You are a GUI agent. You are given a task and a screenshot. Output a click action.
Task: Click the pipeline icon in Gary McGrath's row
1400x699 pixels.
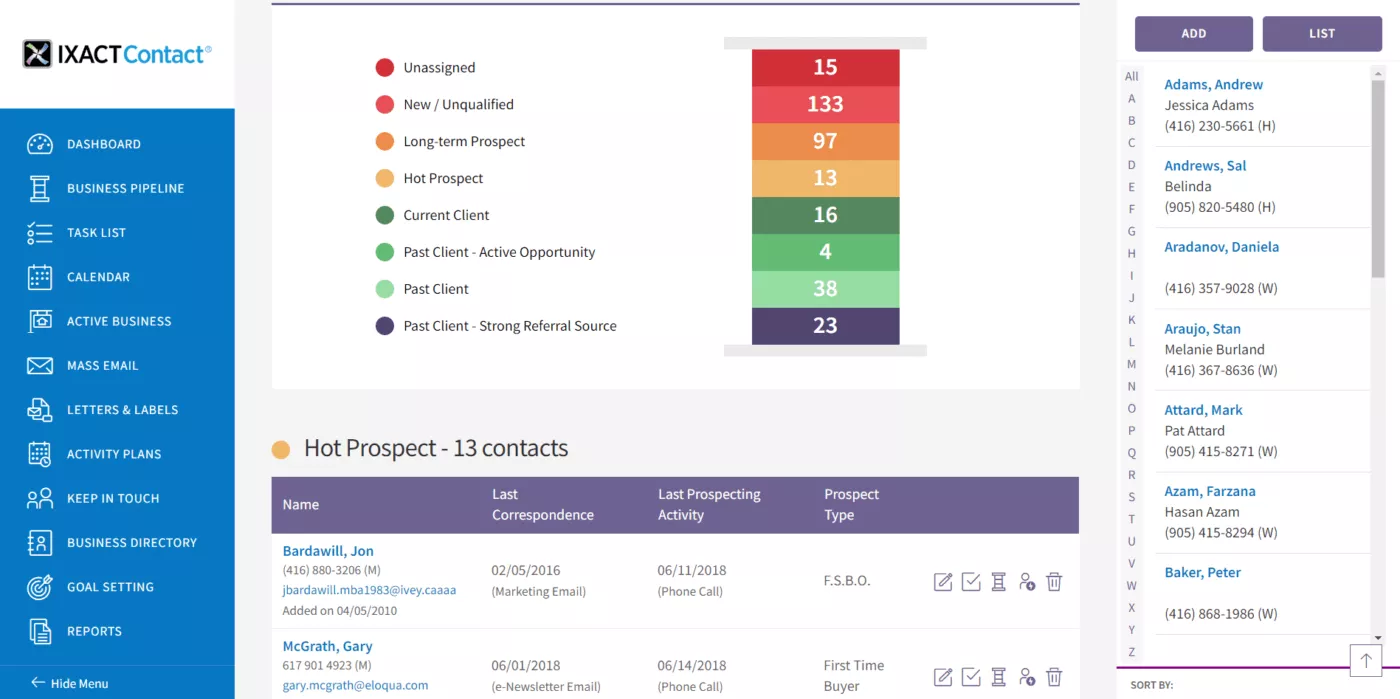(998, 677)
